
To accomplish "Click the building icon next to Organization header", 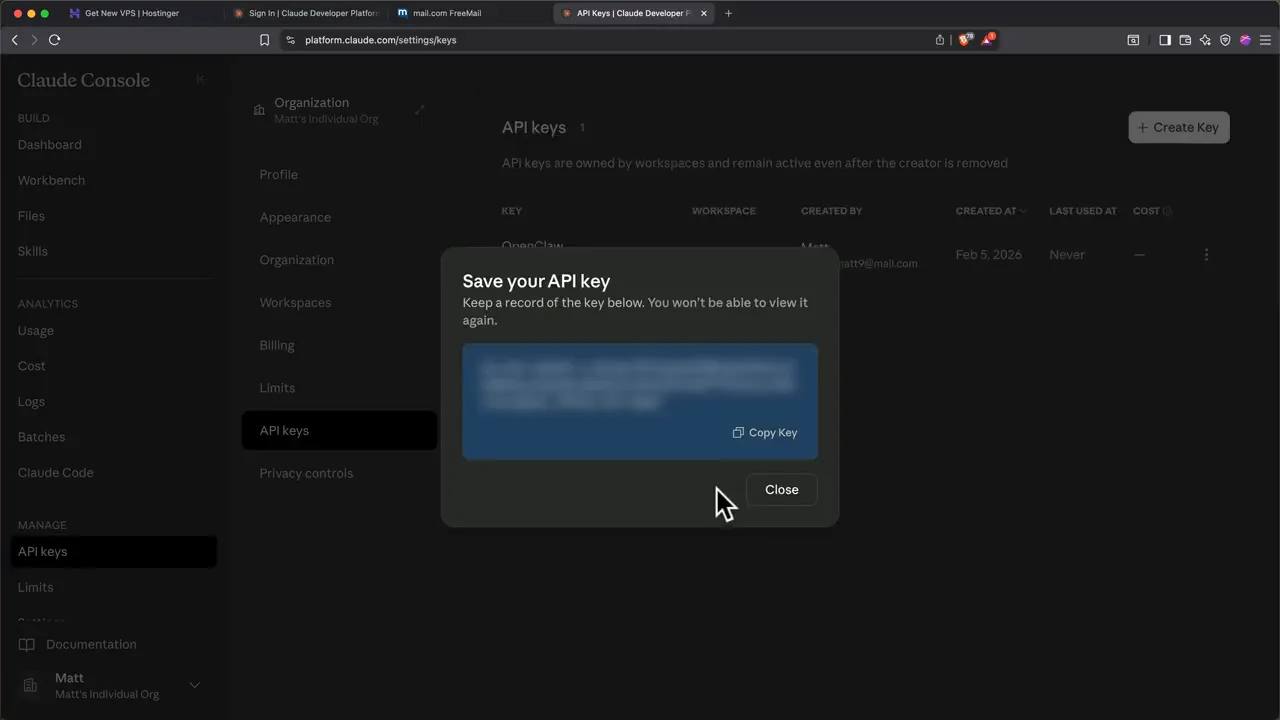I will [x=259, y=110].
